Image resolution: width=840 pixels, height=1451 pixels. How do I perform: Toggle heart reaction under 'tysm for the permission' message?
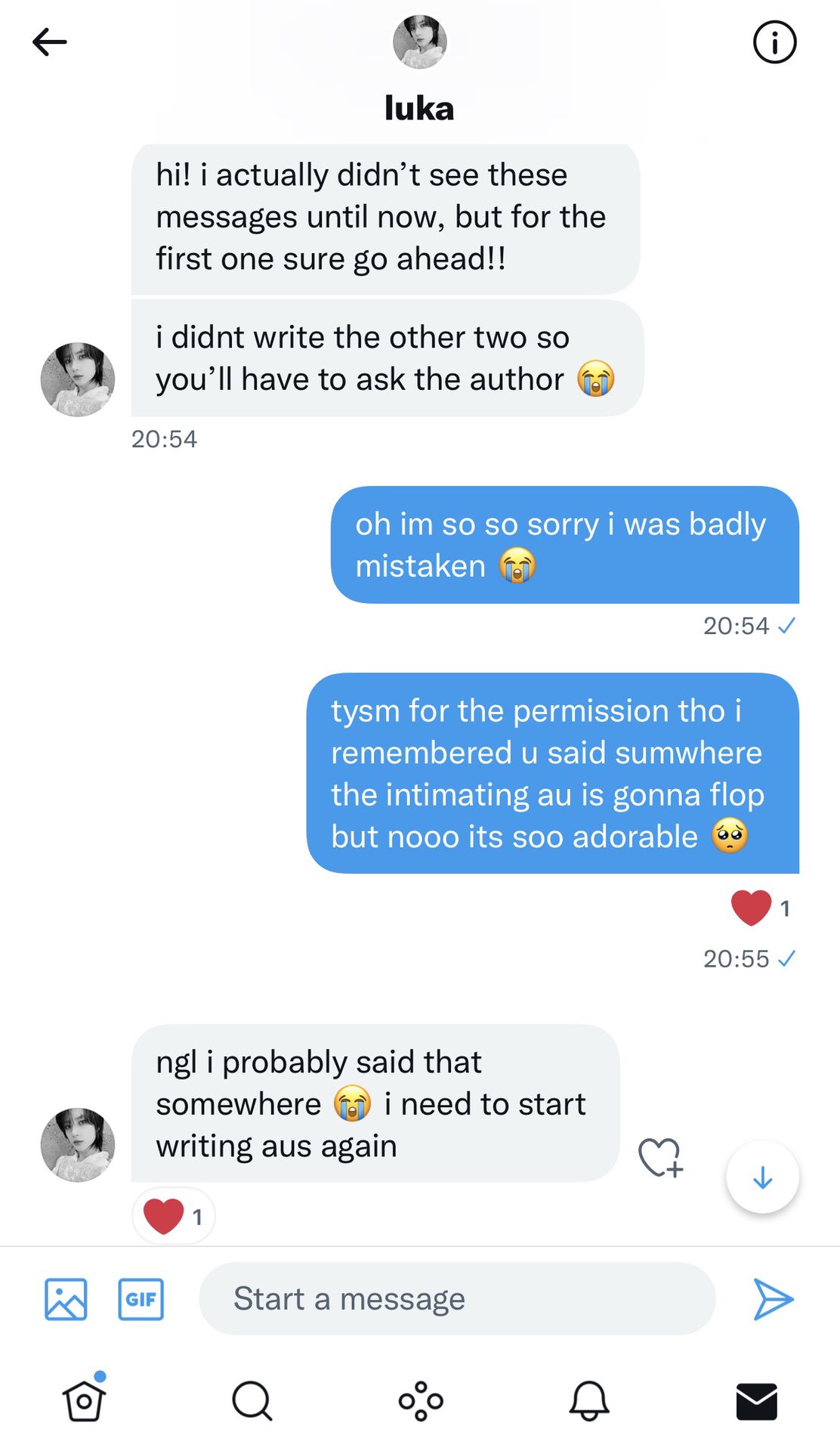(761, 908)
